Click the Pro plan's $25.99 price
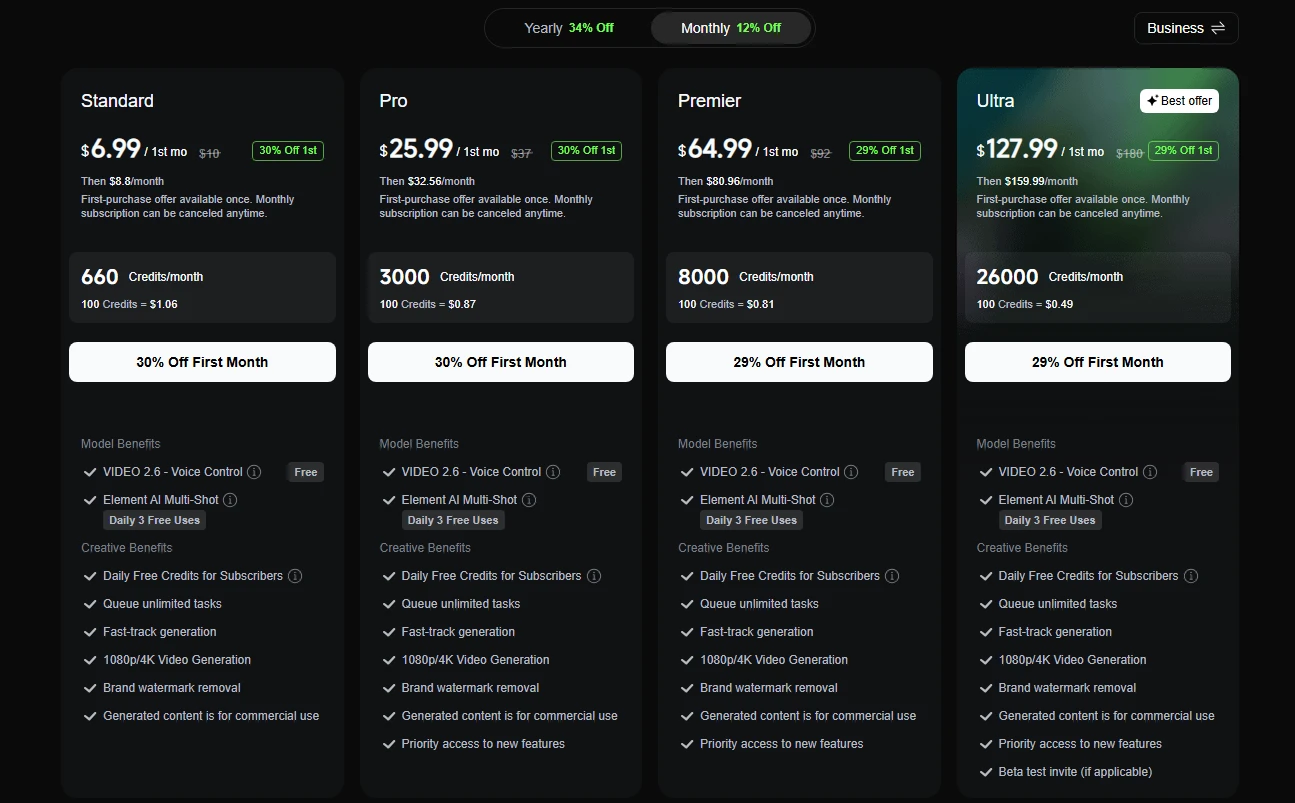Image resolution: width=1295 pixels, height=803 pixels. [x=417, y=150]
